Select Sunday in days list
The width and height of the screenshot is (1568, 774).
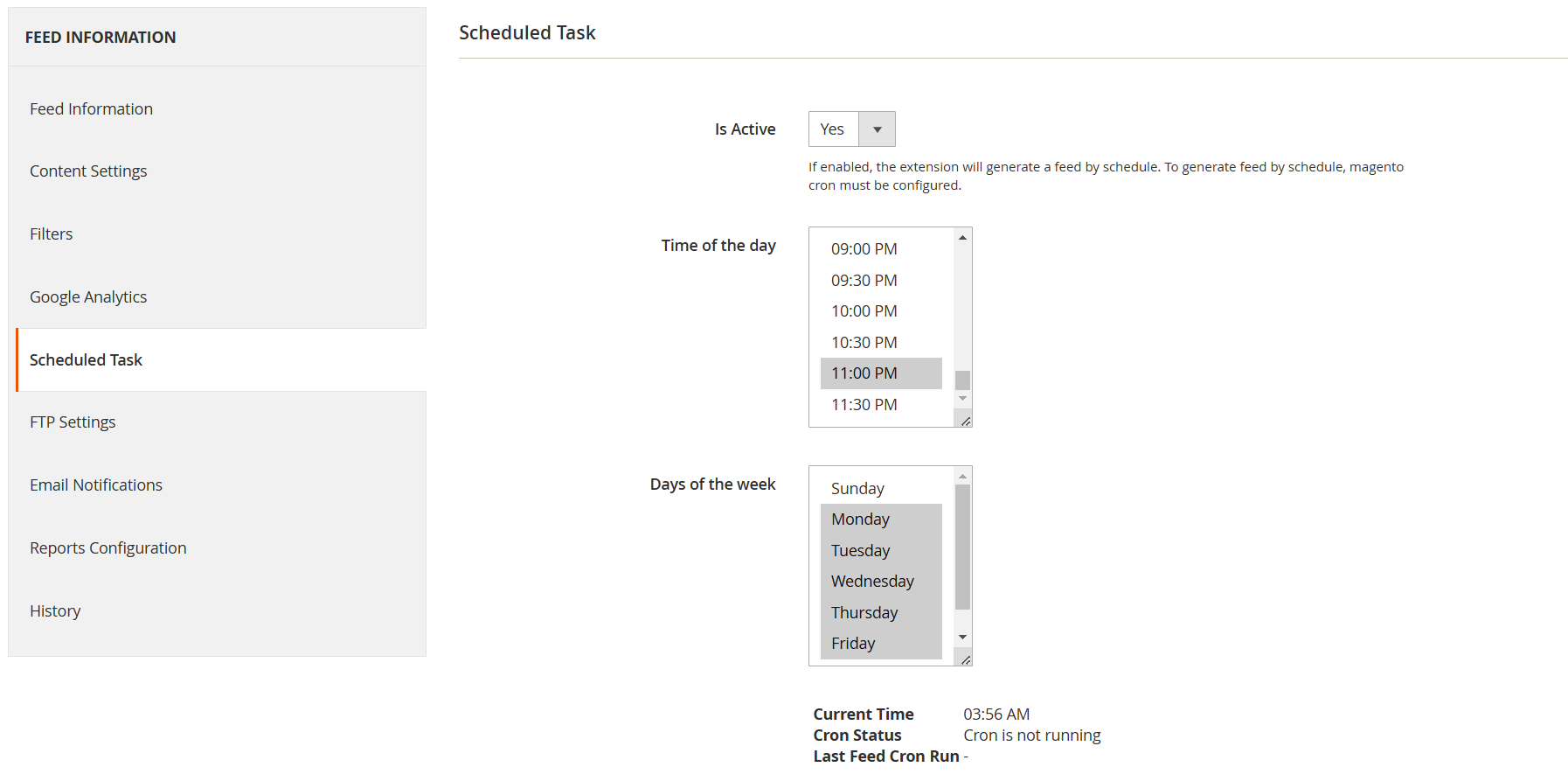coord(857,489)
